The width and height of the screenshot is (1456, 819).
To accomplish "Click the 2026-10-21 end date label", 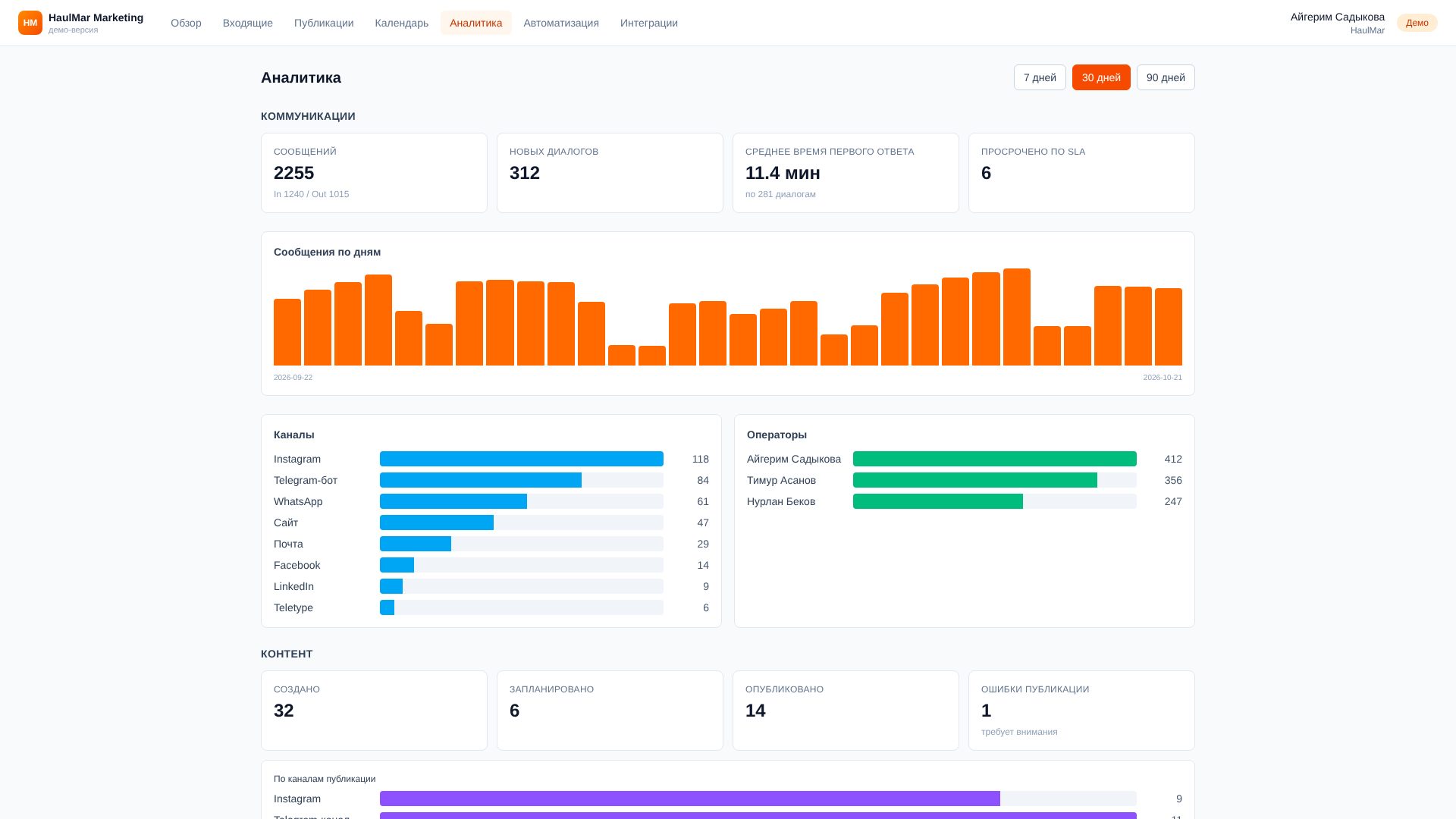I will (1163, 378).
